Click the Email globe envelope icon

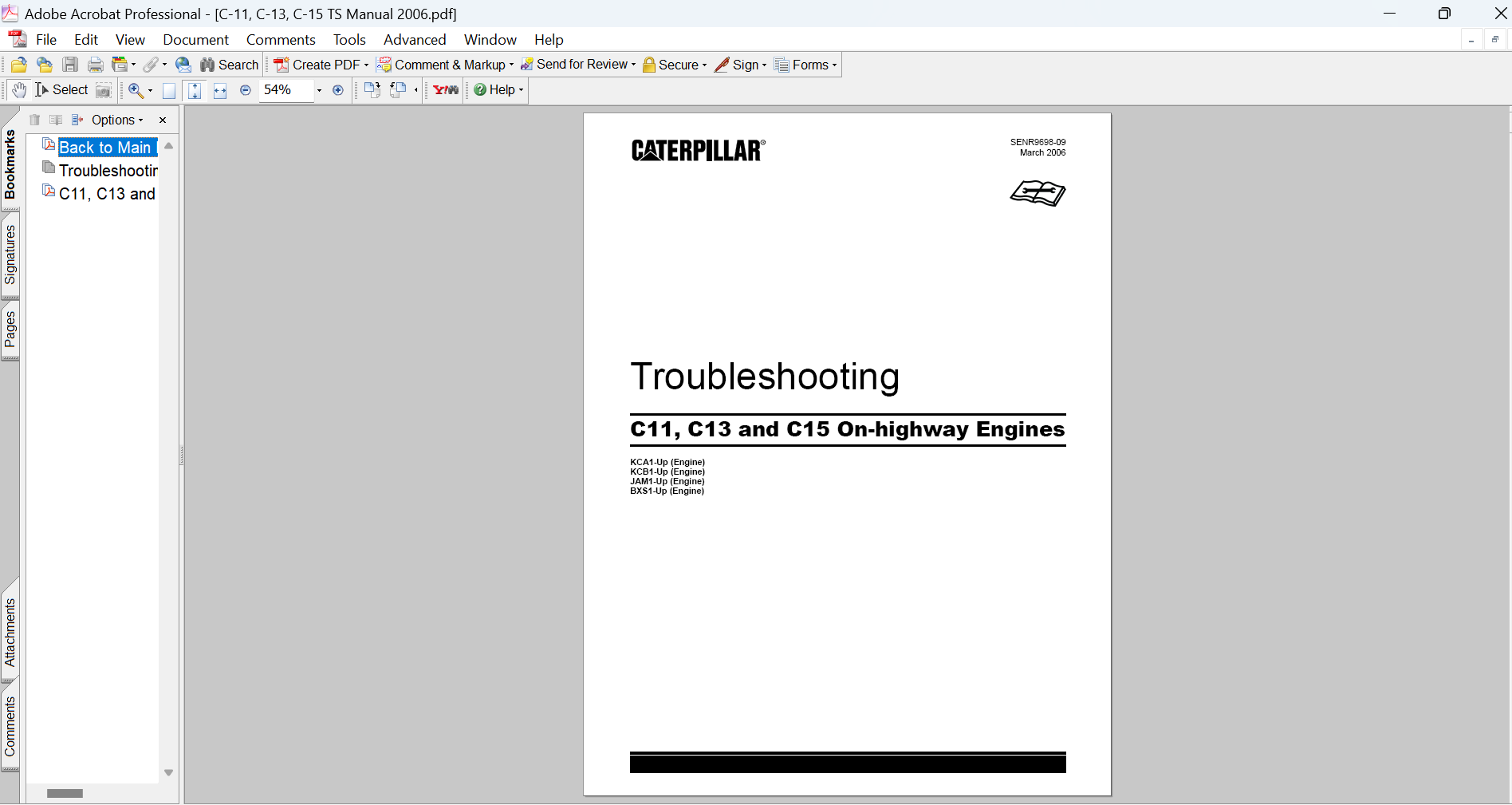coord(183,65)
